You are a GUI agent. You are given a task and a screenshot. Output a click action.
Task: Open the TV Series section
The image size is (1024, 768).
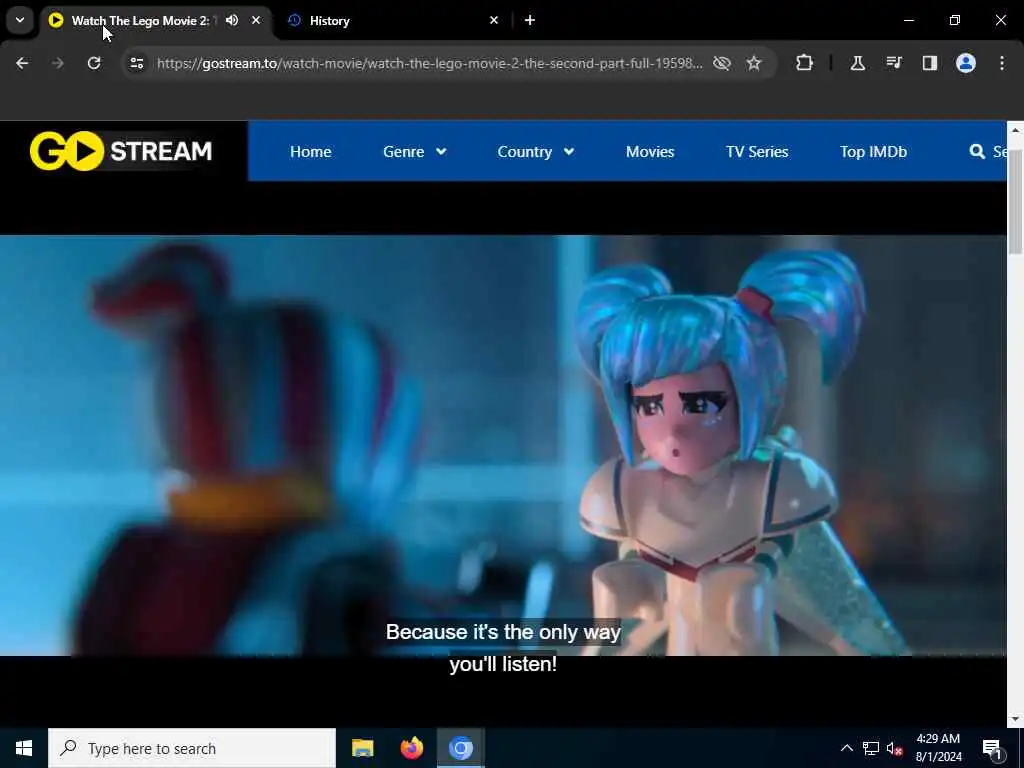(x=757, y=152)
